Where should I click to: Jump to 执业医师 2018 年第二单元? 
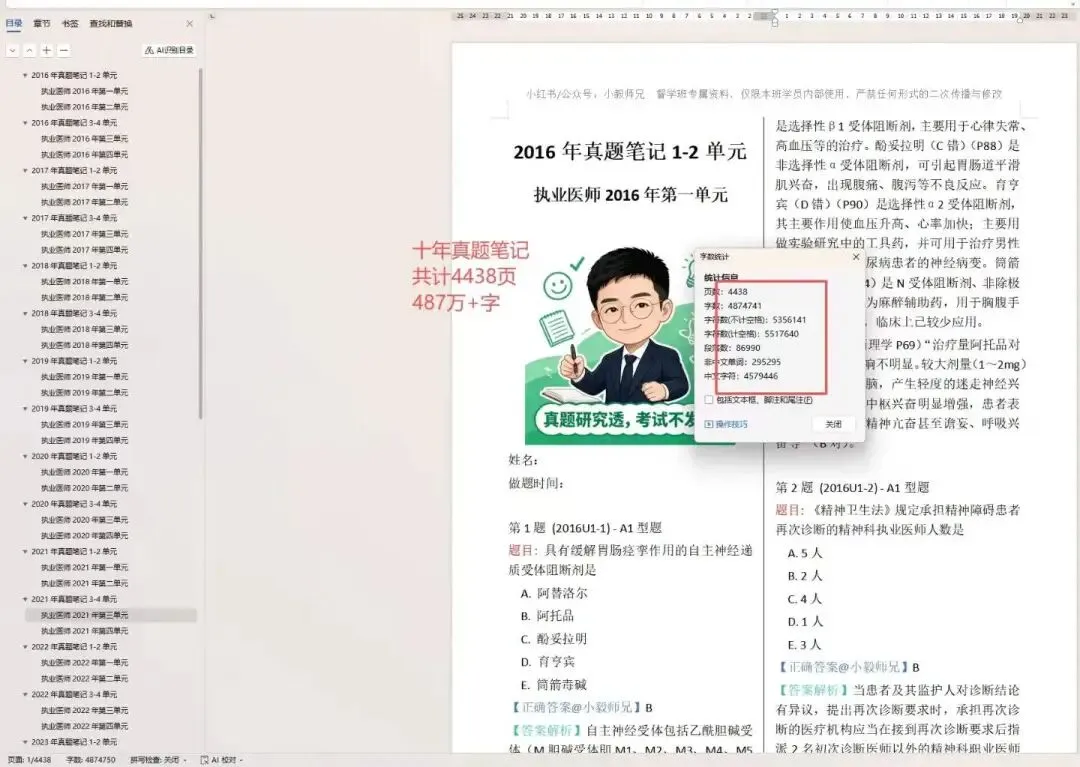tap(84, 297)
